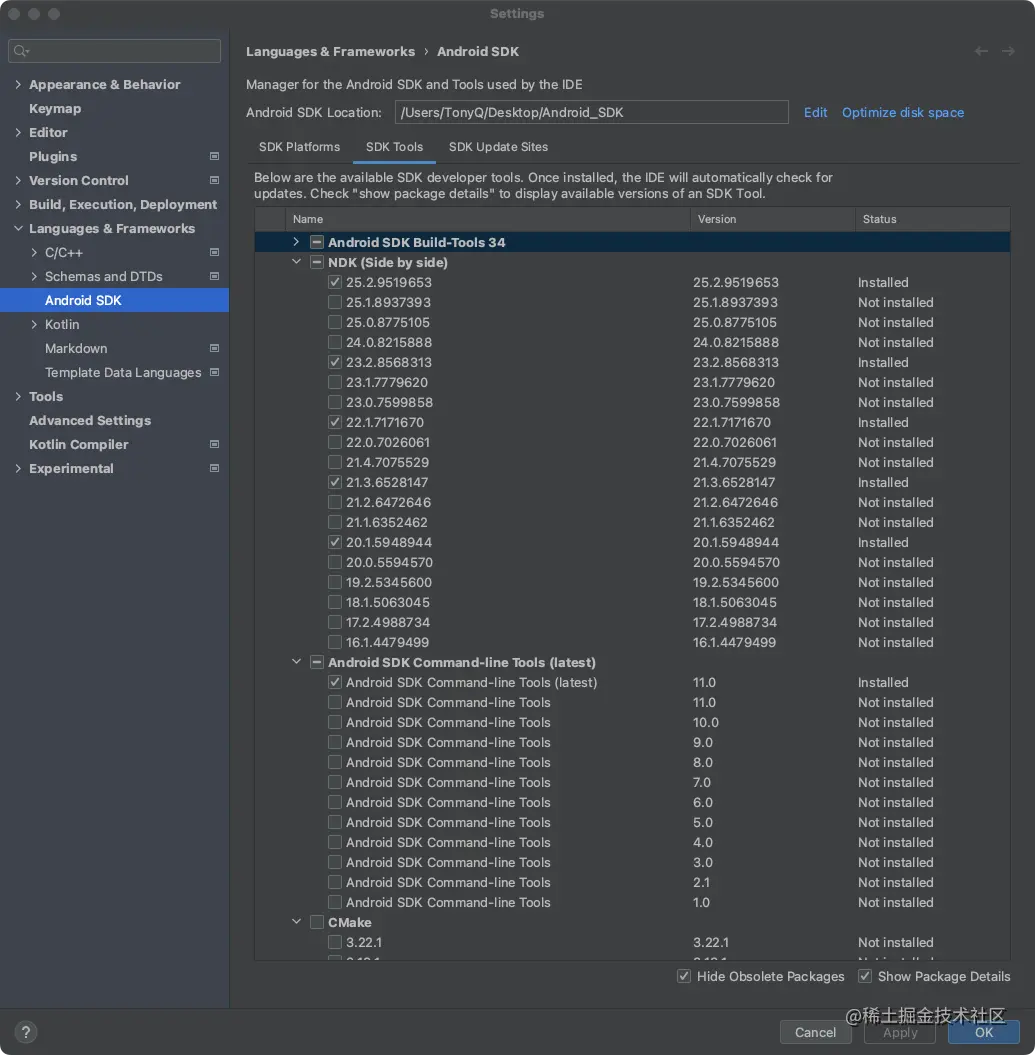This screenshot has height=1055, width=1035.
Task: Toggle NDK 25.2.9519653 checkbox
Action: [x=334, y=282]
